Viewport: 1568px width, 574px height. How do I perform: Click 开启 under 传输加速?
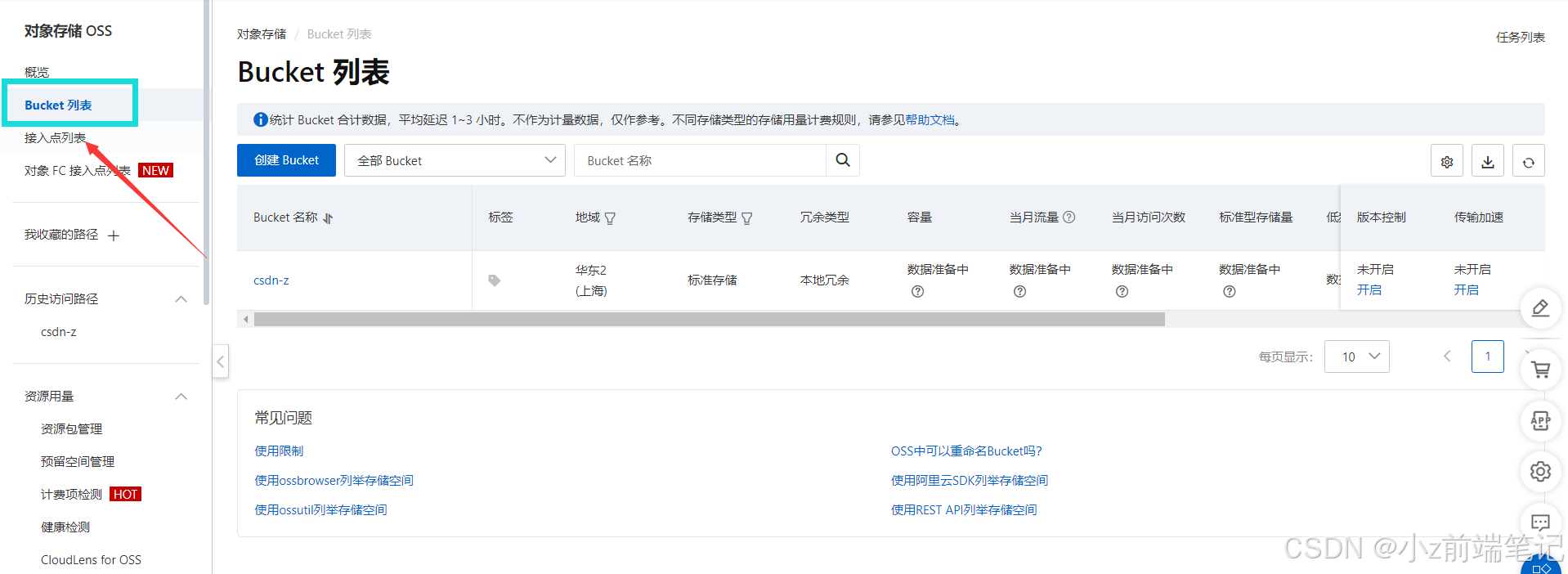[x=1467, y=290]
